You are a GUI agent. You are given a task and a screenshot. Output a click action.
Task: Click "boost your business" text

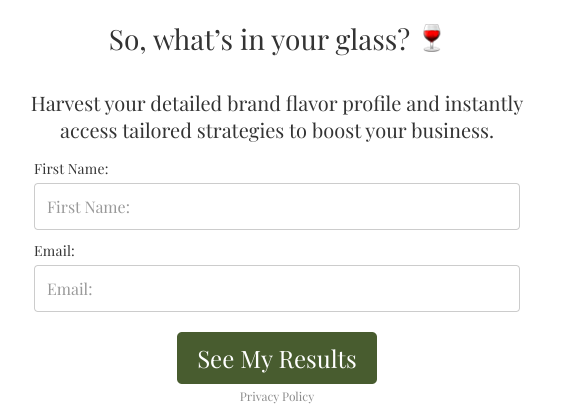pyautogui.click(x=401, y=131)
